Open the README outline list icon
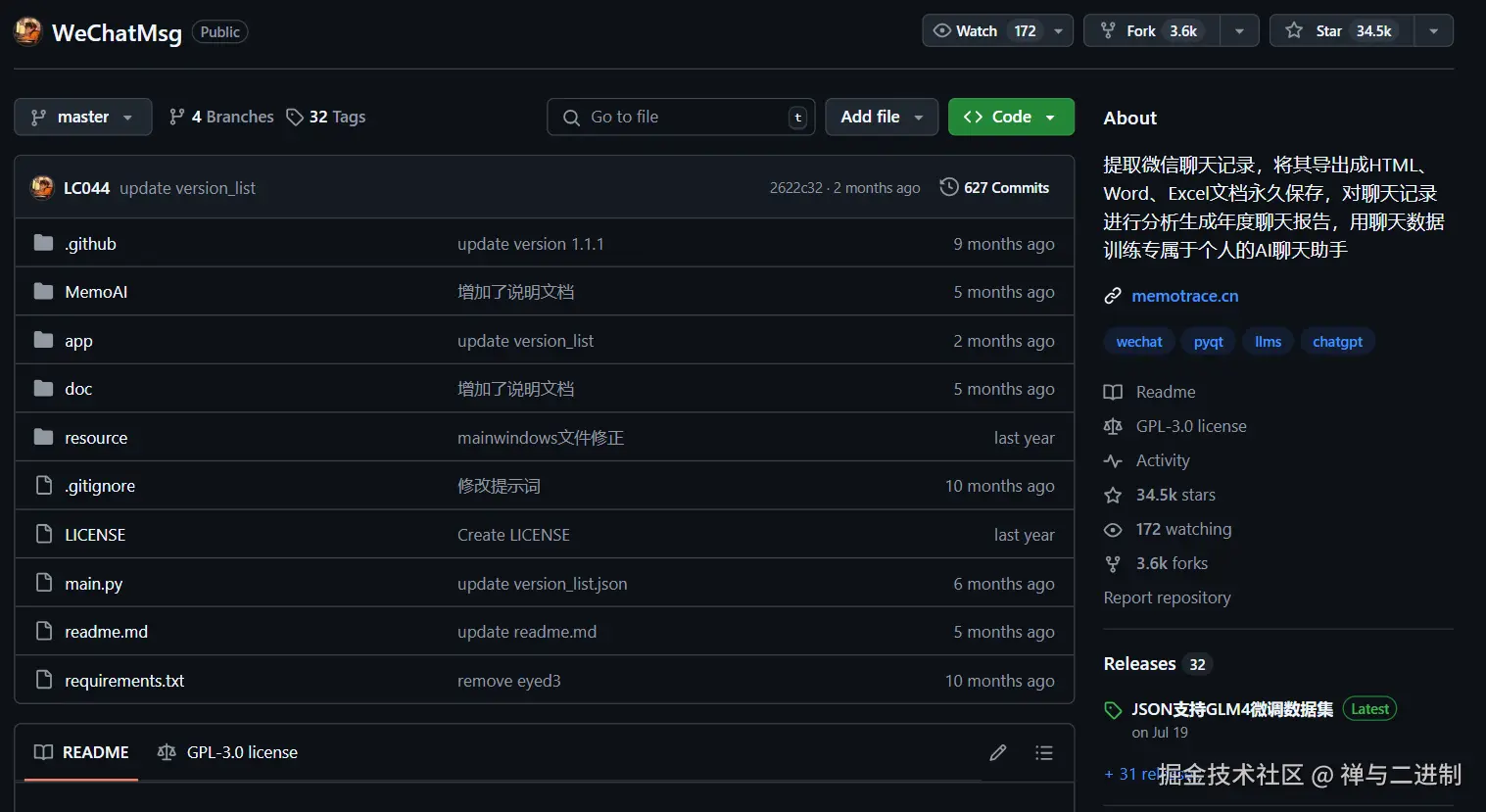This screenshot has width=1486, height=812. pyautogui.click(x=1044, y=752)
